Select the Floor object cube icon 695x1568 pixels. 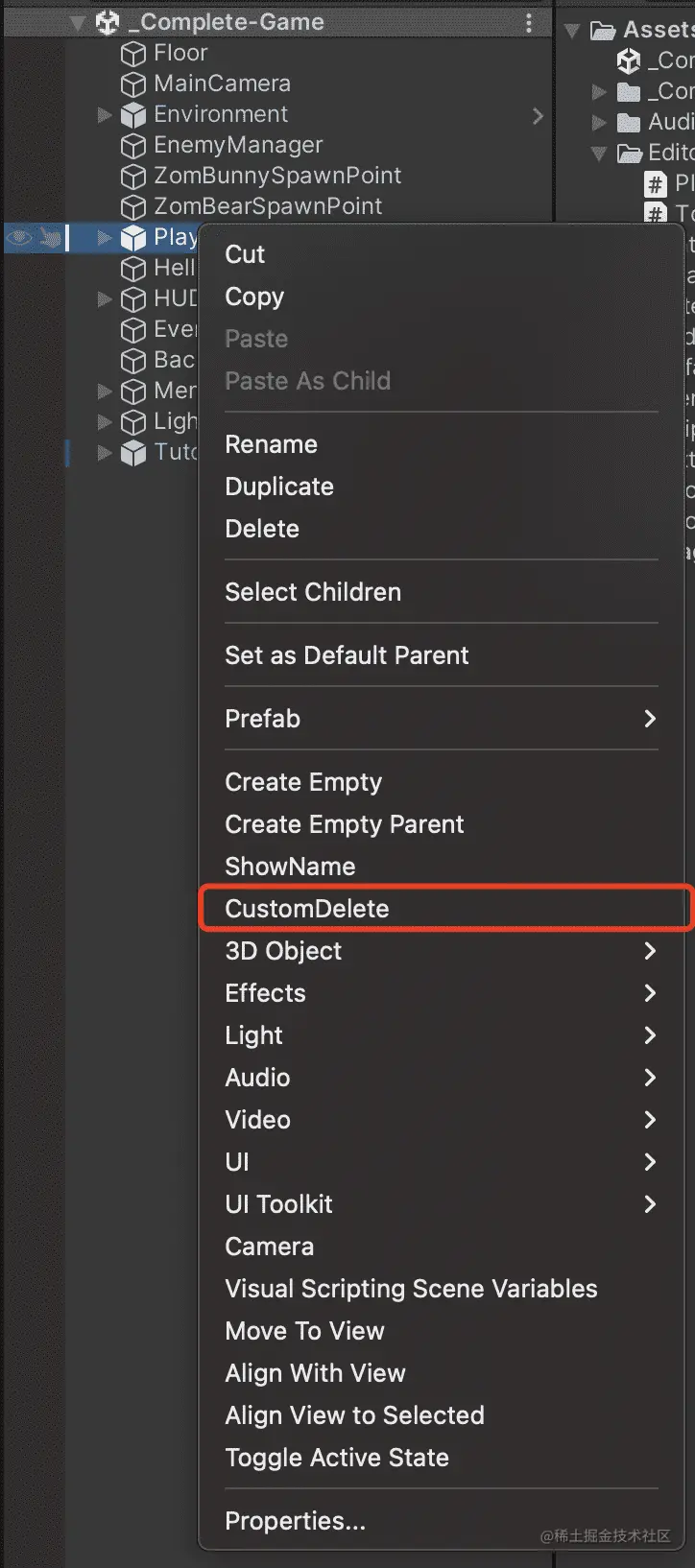[x=133, y=54]
